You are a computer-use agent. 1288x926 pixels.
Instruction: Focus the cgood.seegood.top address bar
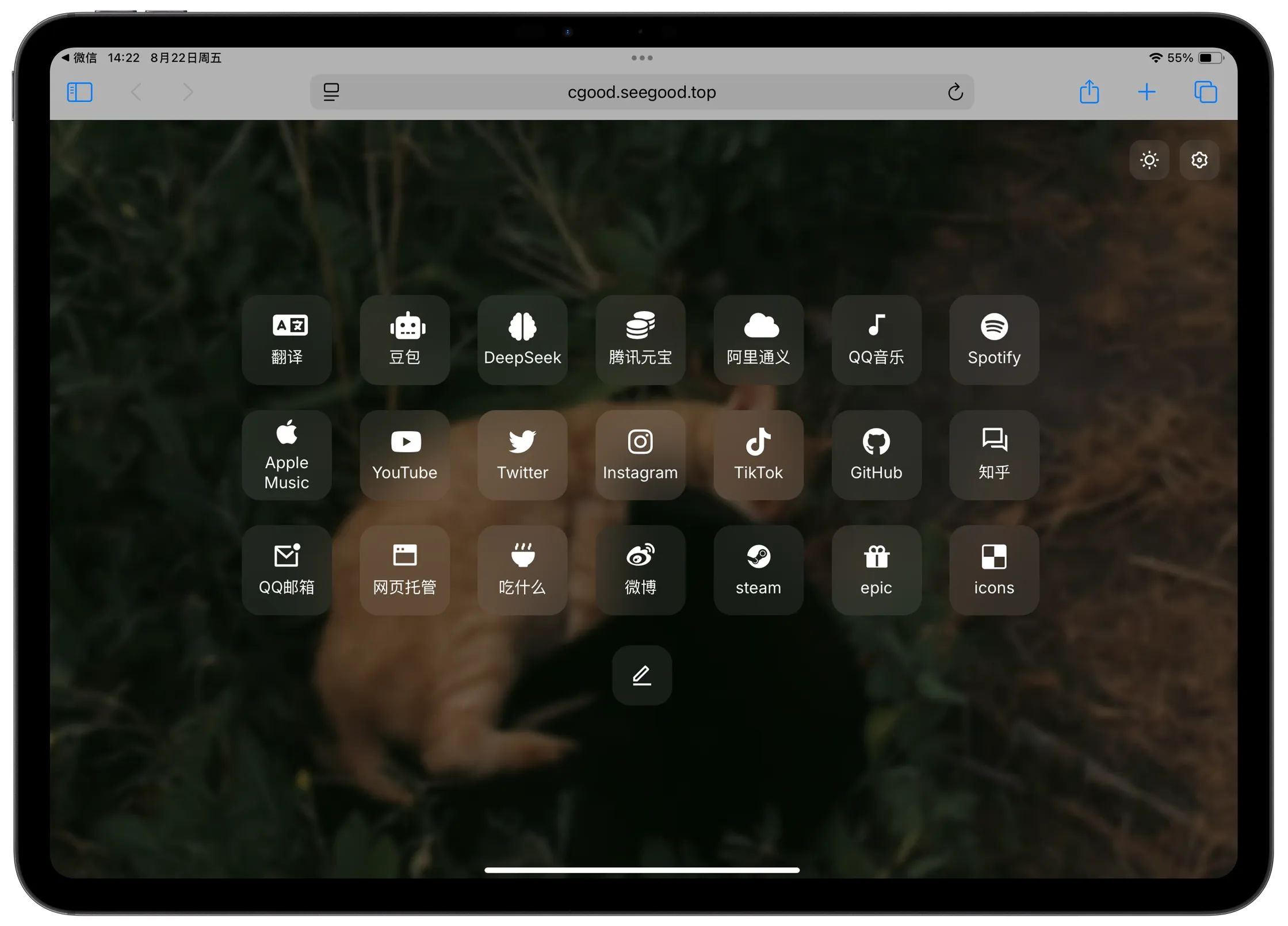coord(641,92)
